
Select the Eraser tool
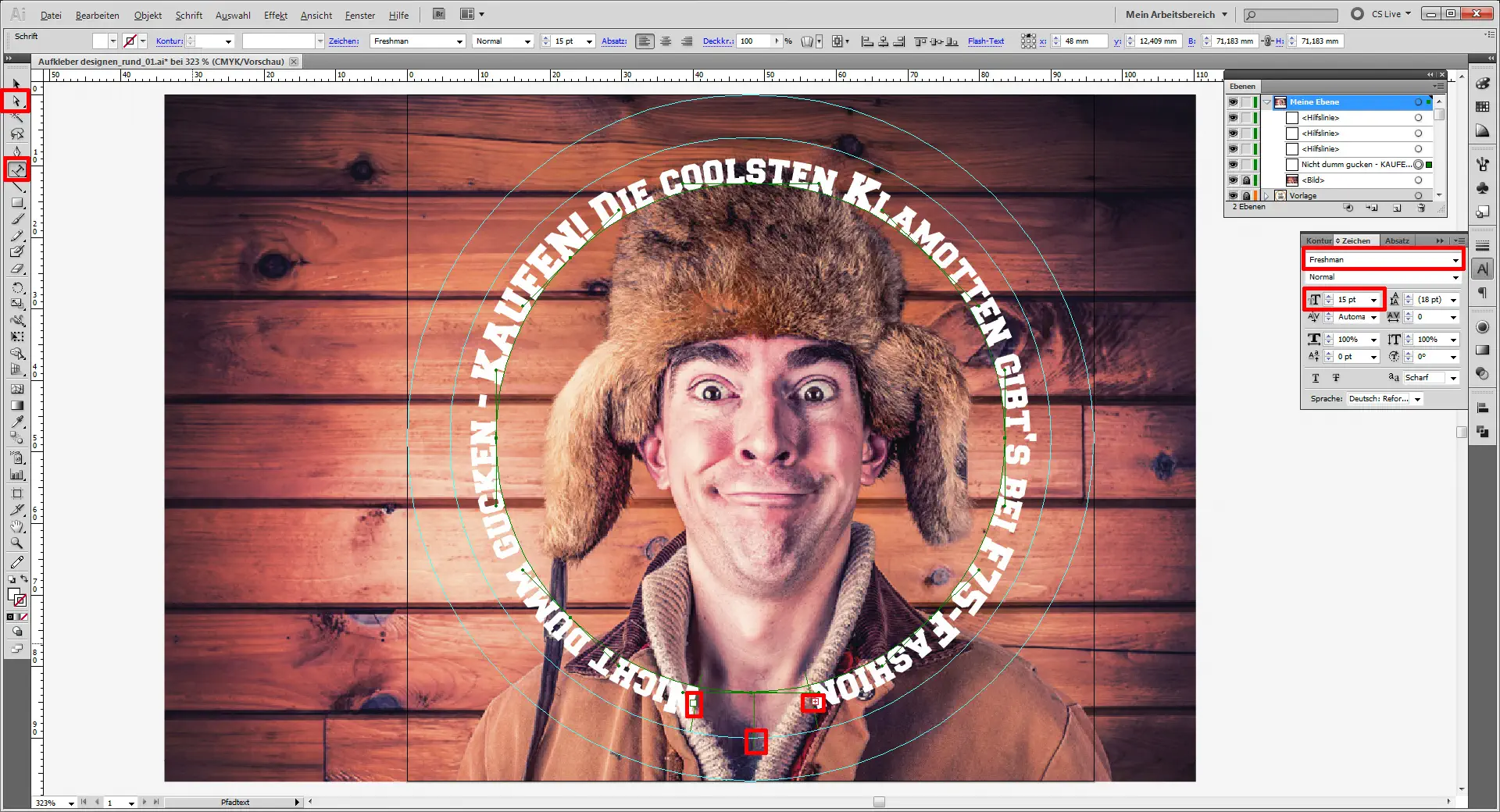pos(16,269)
